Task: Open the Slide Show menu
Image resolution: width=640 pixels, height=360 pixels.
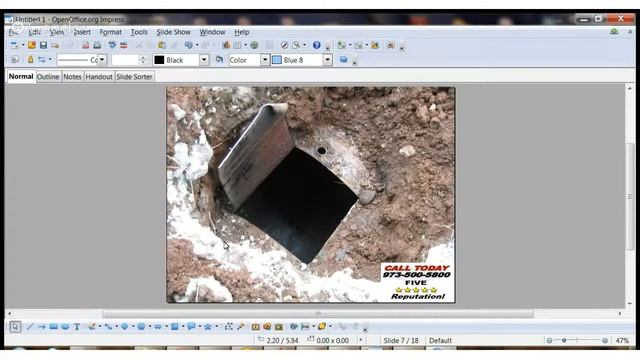Action: coord(173,32)
